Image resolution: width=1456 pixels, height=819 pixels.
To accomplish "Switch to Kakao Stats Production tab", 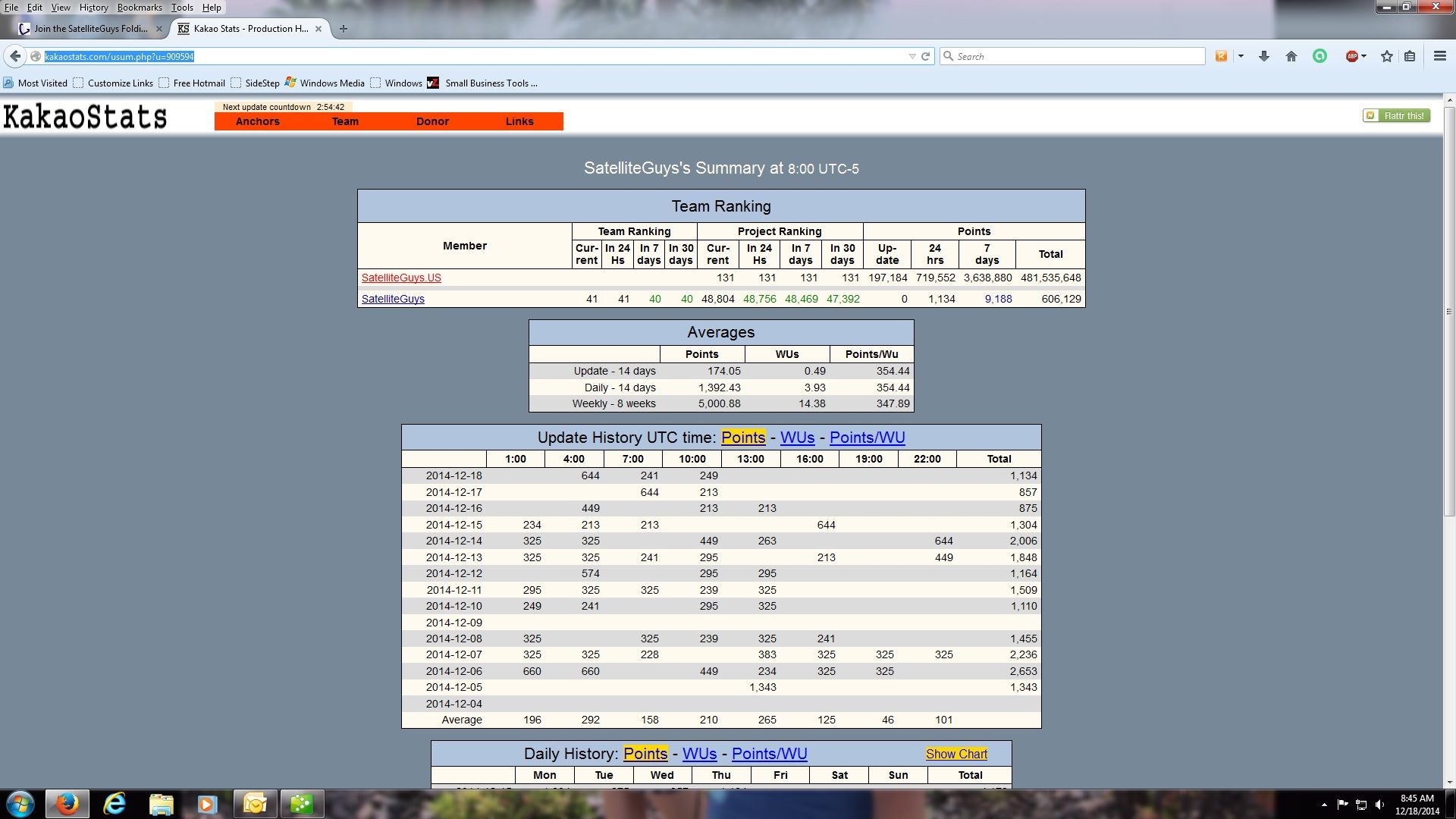I will 250,29.
